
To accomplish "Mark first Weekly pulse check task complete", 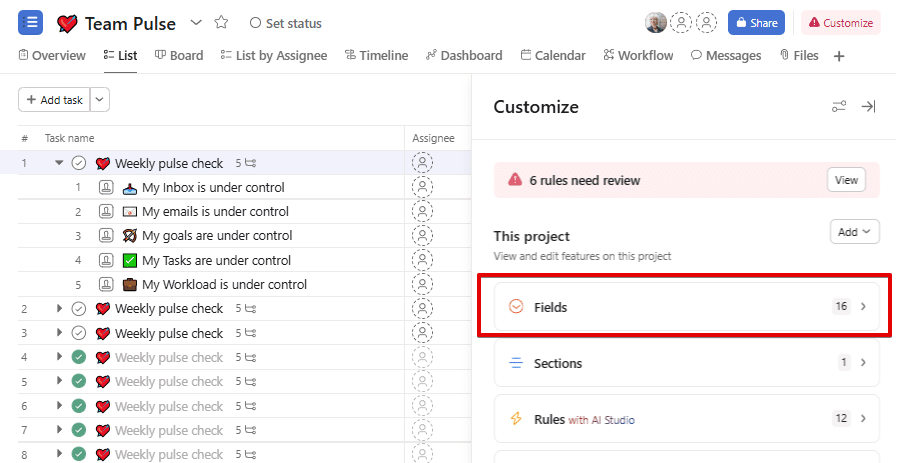I will click(79, 163).
